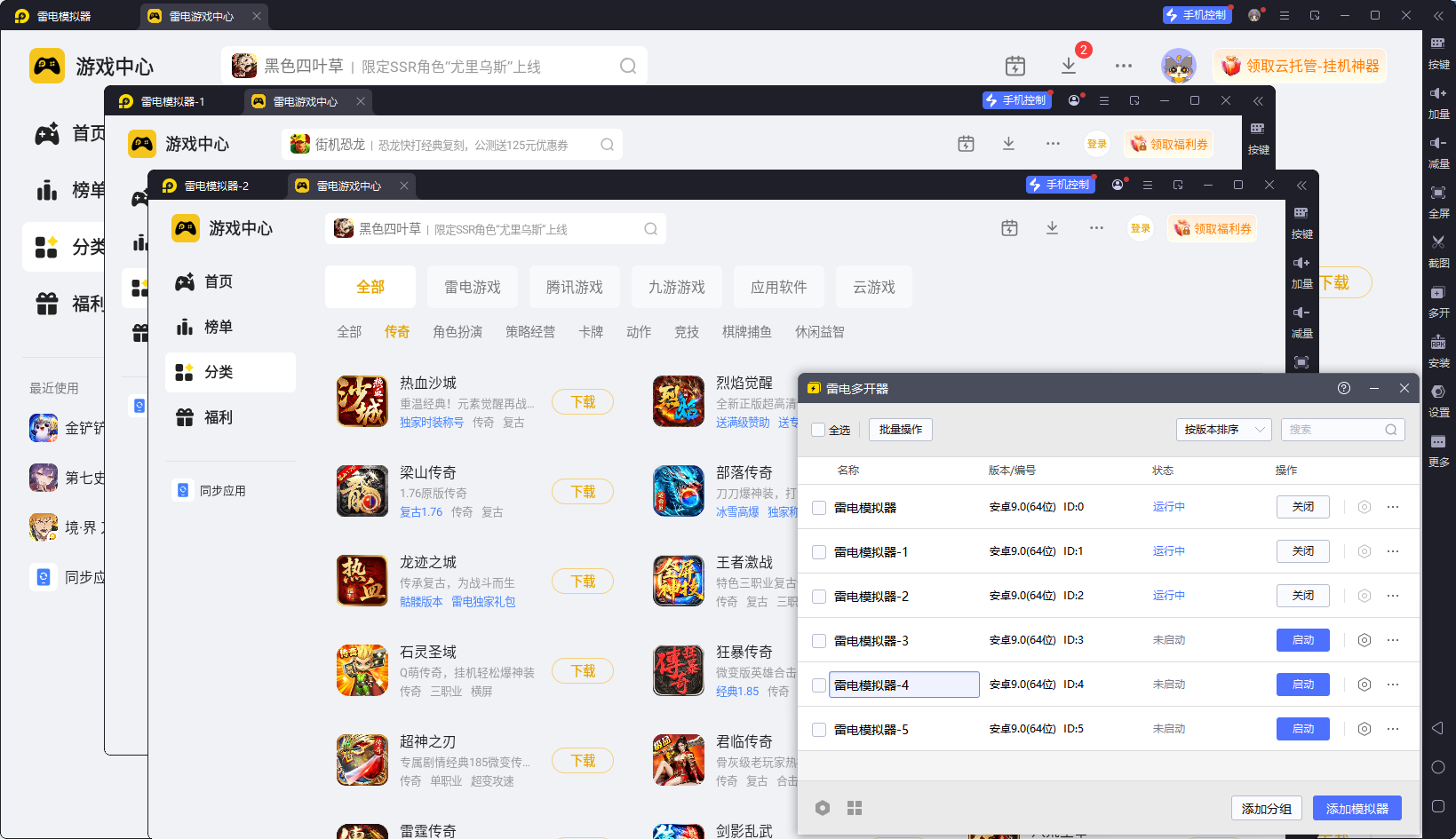Toggle the 全选 checkbox in 雷电多开器

[x=818, y=430]
